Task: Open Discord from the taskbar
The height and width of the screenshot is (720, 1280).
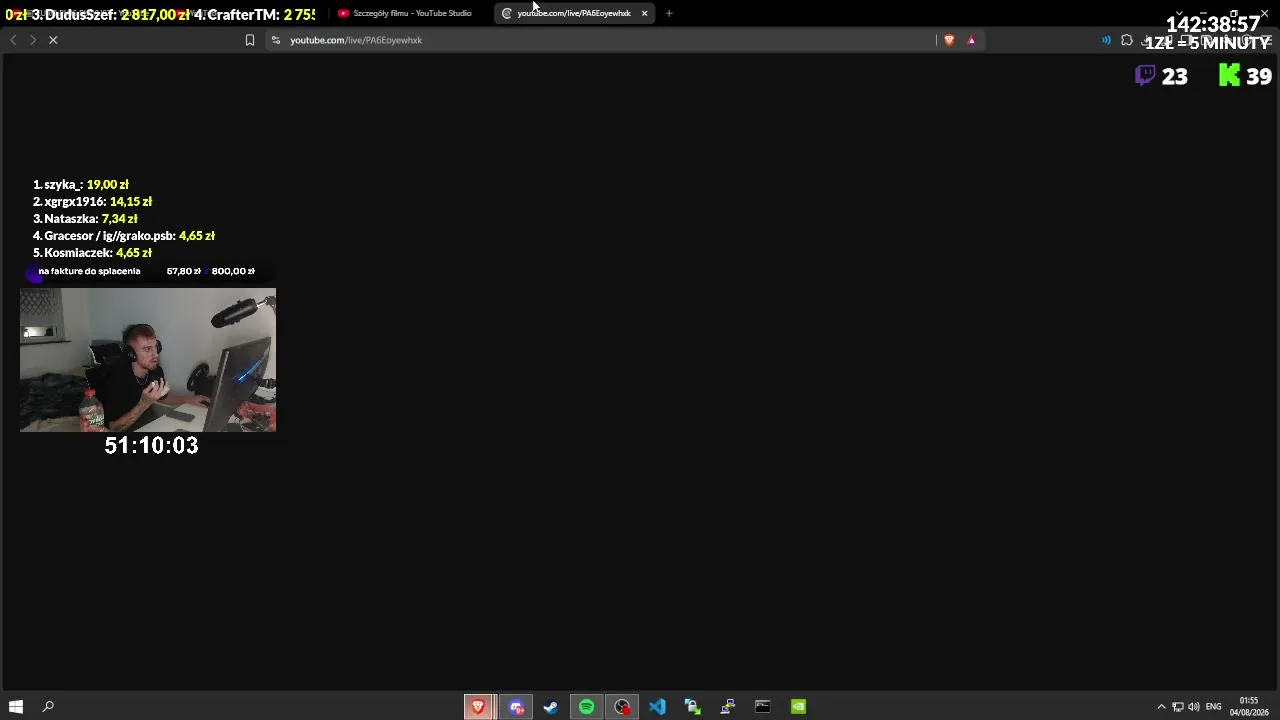Action: pos(516,707)
